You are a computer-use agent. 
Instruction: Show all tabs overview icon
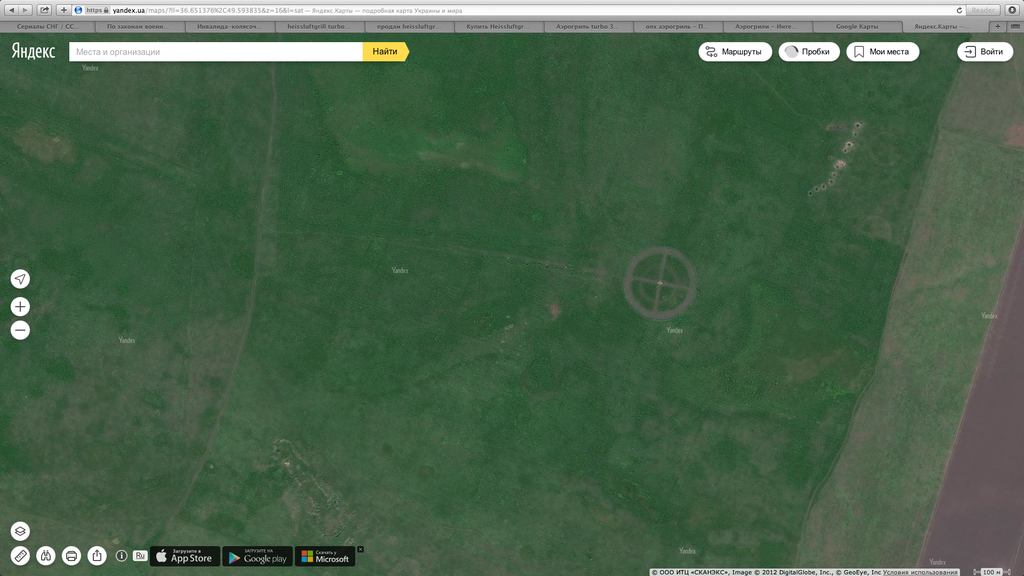(x=1016, y=26)
